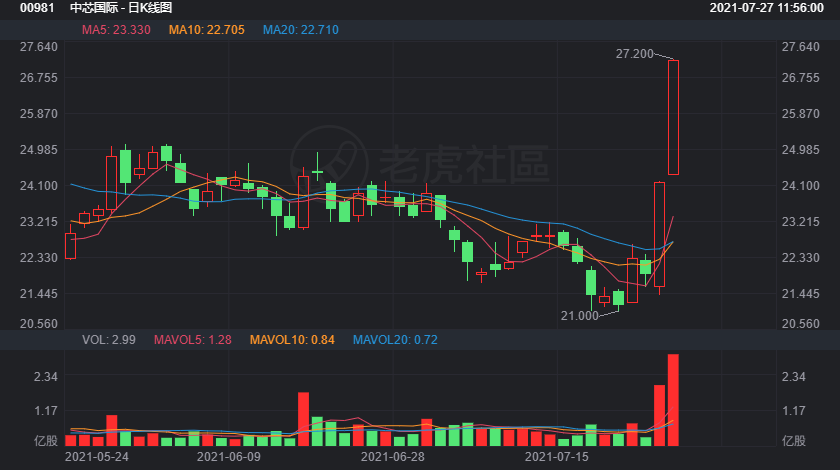Click the 老虎社区 watermark text
Image resolution: width=840 pixels, height=470 pixels.
tap(463, 164)
